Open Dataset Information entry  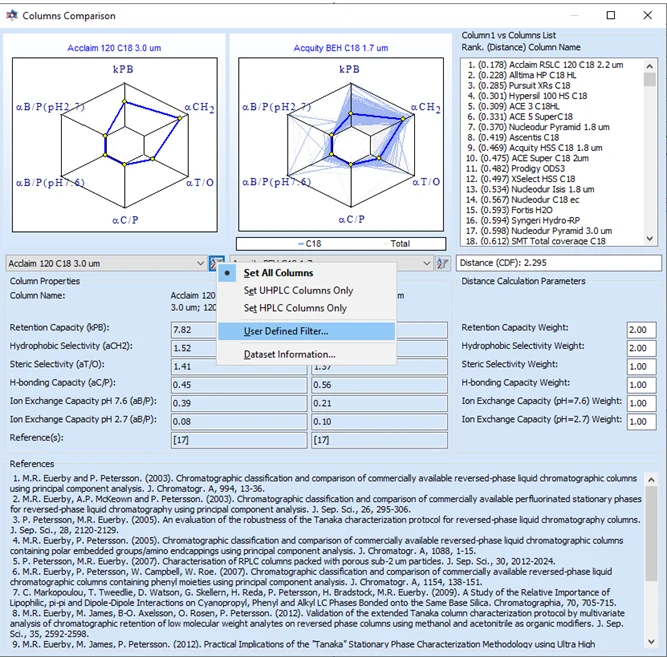pos(307,354)
